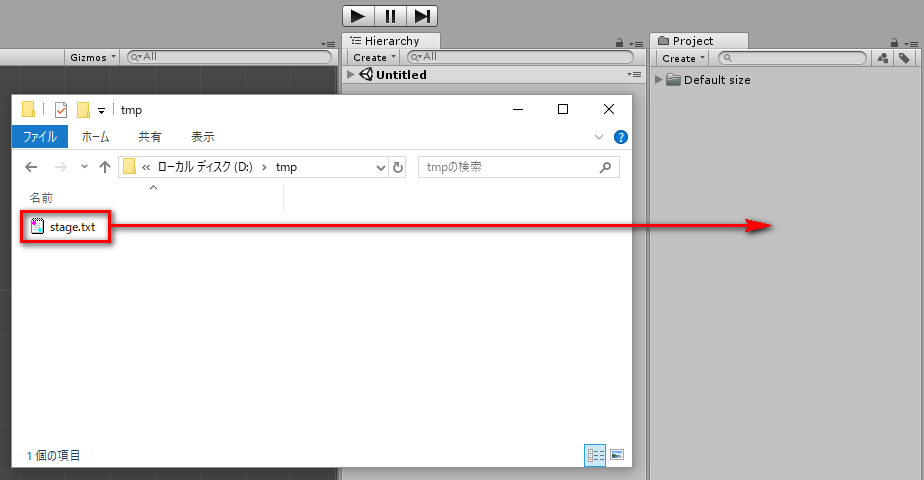This screenshot has height=480, width=924.
Task: Click ローカル ディスク (D:) in address bar
Action: (205, 167)
